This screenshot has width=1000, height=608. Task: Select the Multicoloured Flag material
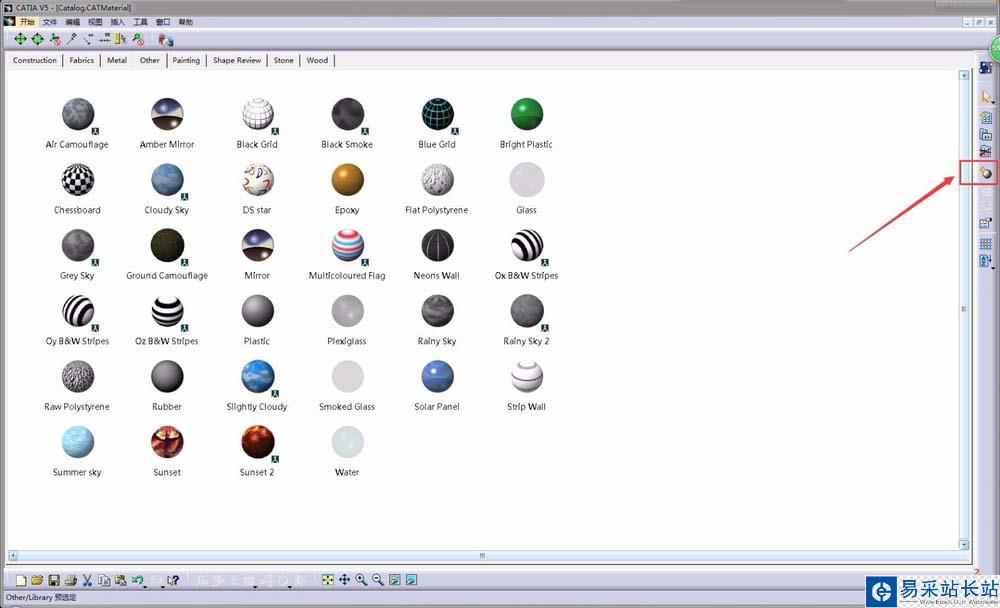point(348,246)
